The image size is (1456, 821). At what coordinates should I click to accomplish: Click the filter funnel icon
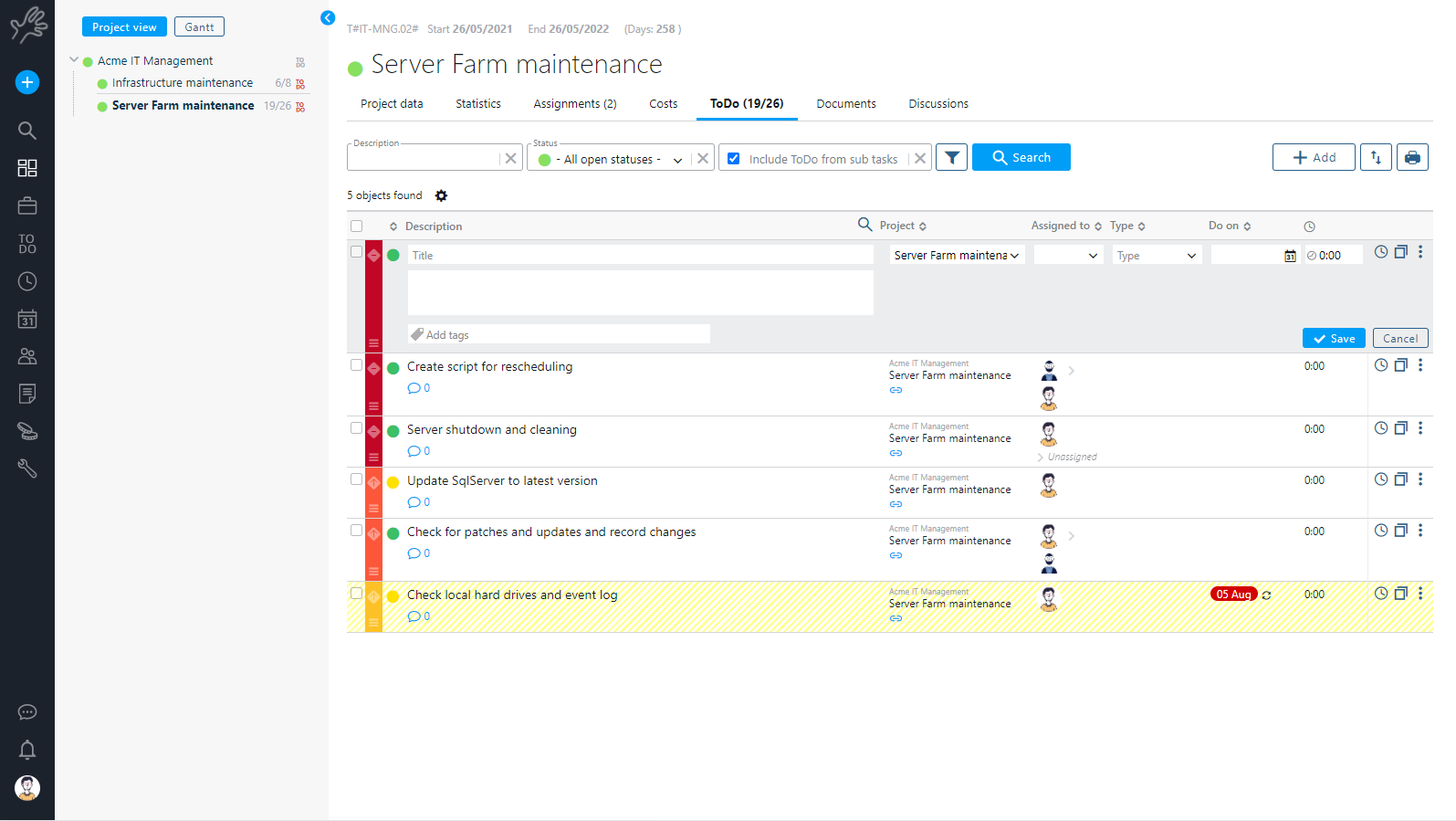click(x=951, y=158)
